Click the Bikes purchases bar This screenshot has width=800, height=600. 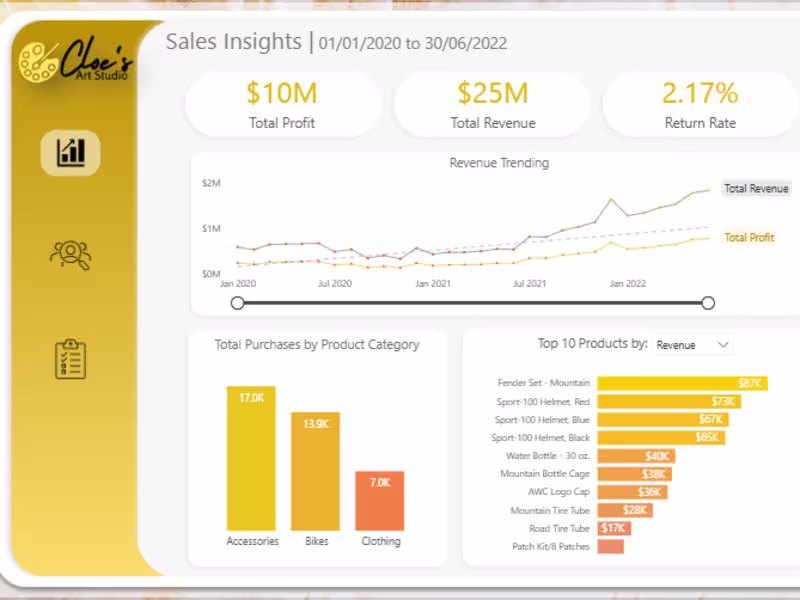[x=316, y=470]
